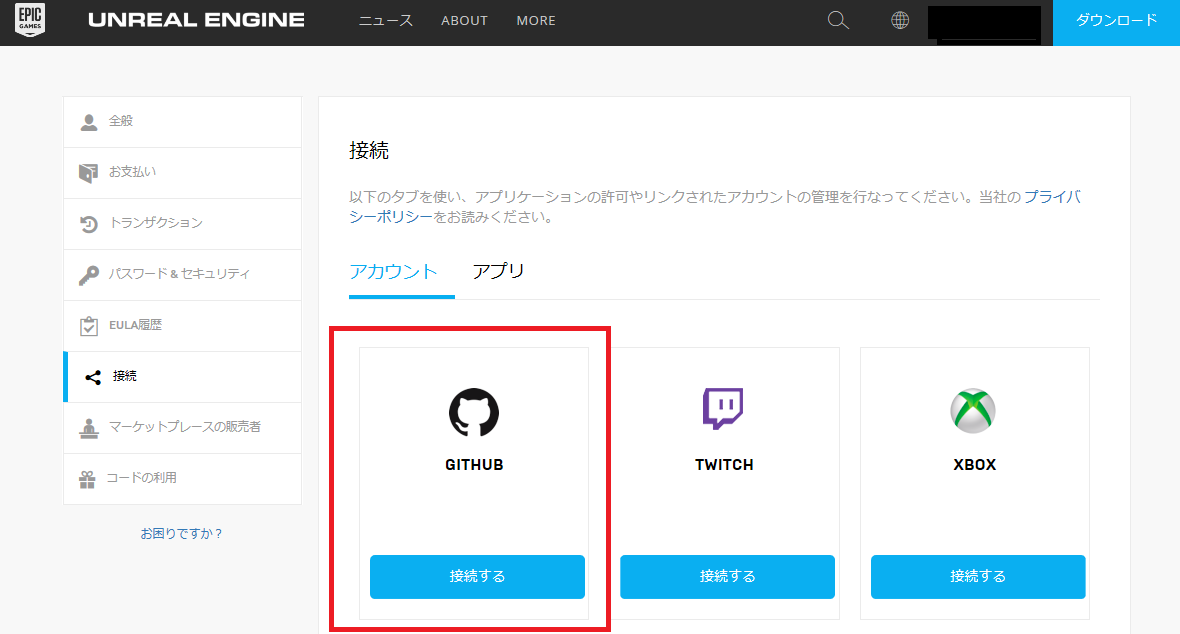This screenshot has height=634, width=1180.
Task: Click the person icon beside 全般
Action: 89,122
